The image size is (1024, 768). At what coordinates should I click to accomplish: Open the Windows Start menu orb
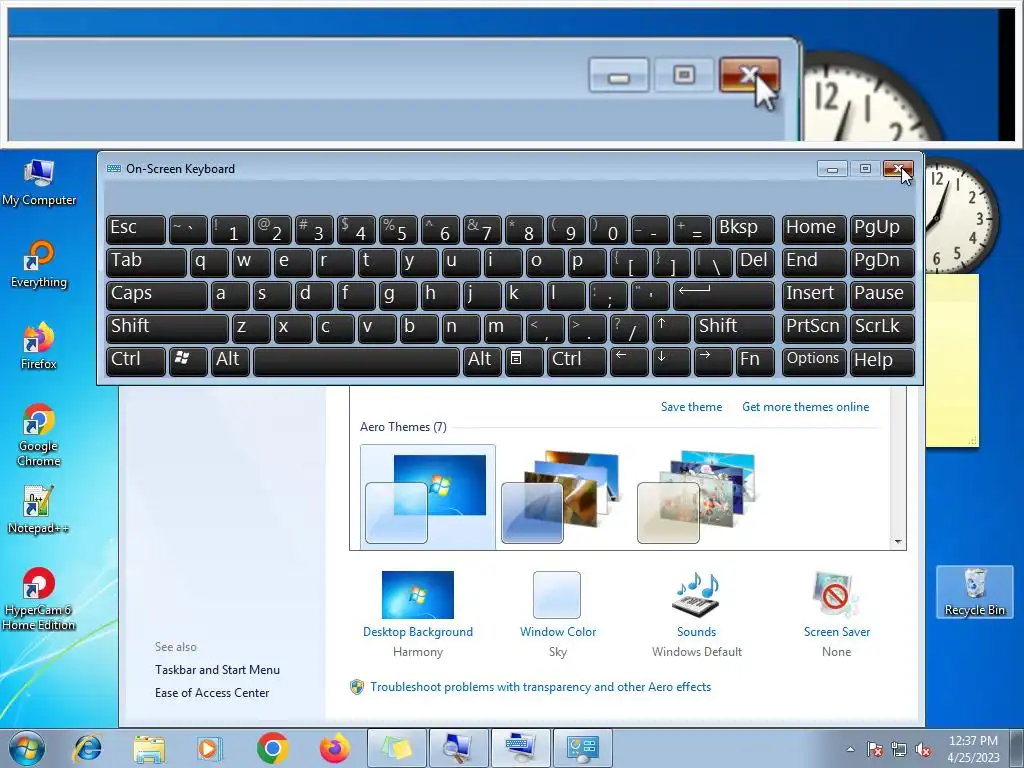coord(27,748)
